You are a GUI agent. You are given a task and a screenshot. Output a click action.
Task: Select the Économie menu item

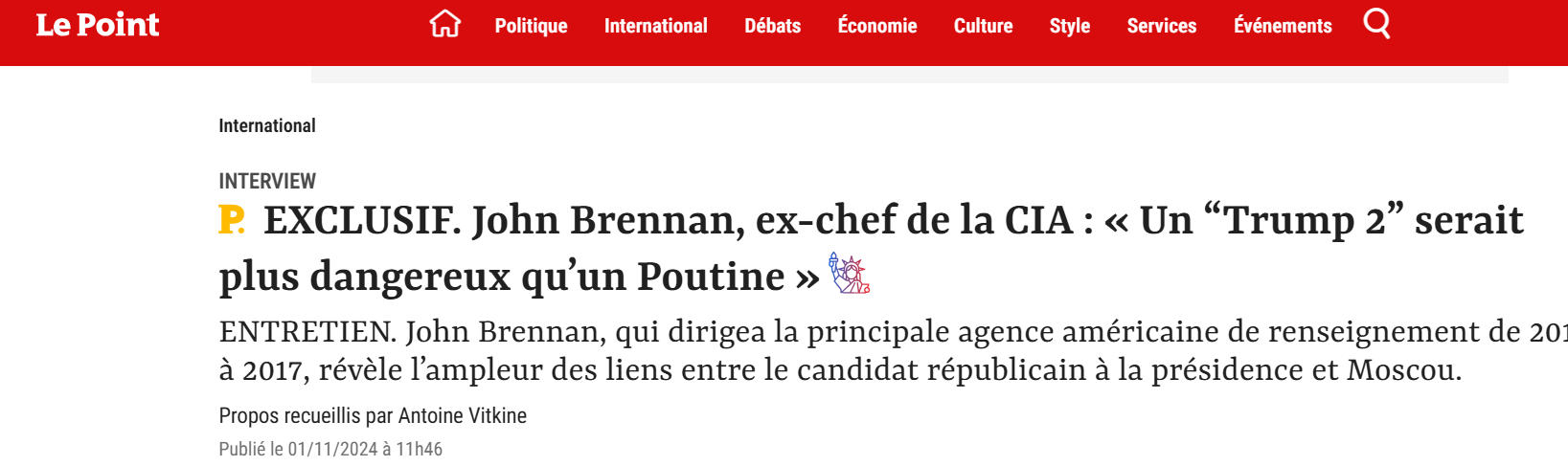point(877,26)
